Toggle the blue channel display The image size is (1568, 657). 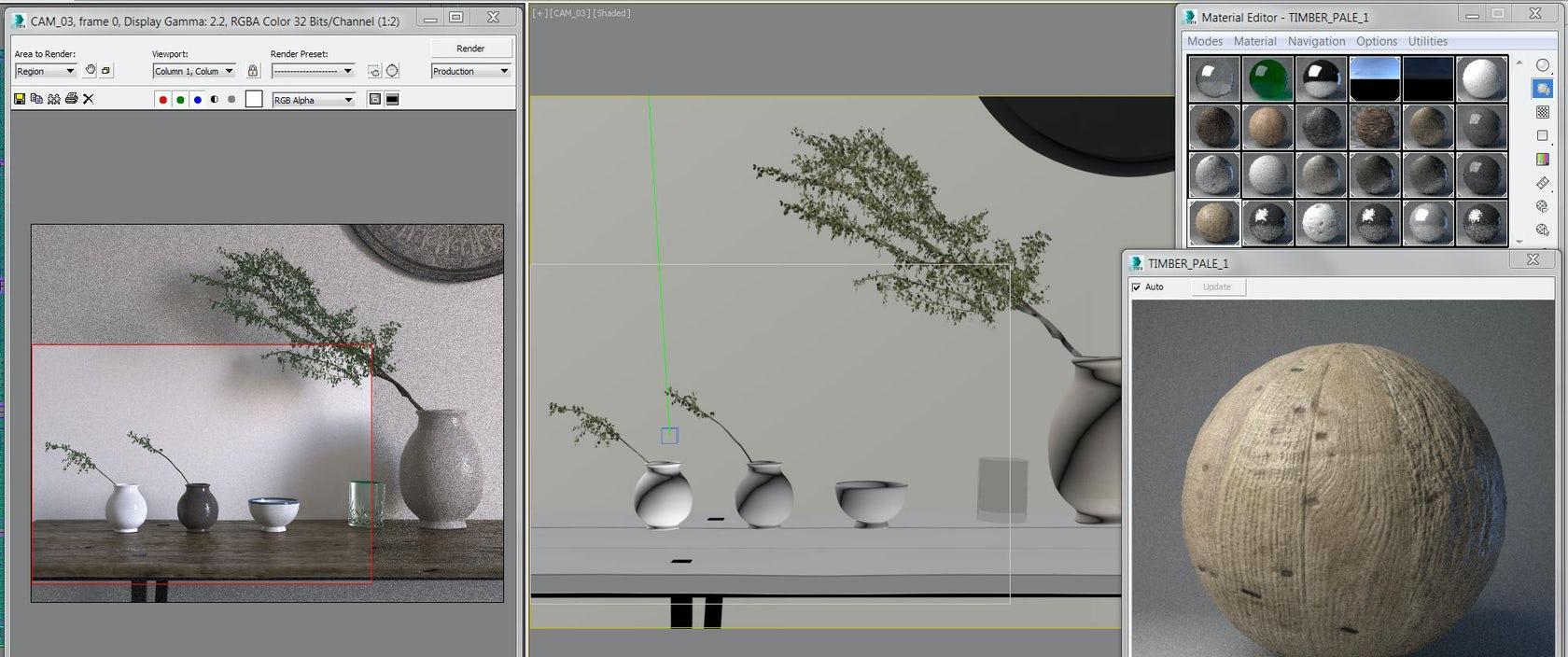[x=197, y=100]
